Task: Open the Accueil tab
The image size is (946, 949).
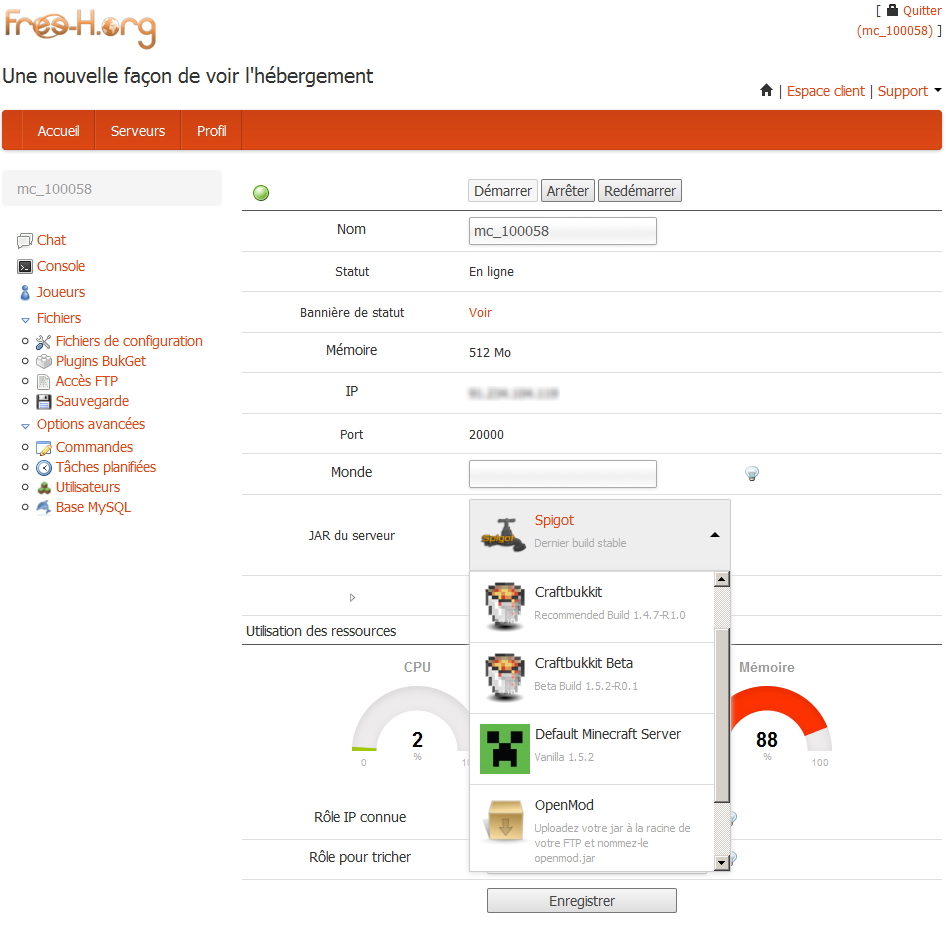Action: click(x=58, y=131)
